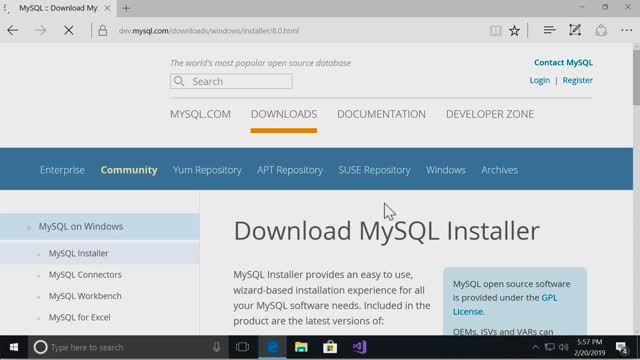Click the URL in the address bar
This screenshot has width=640, height=360.
[209, 31]
